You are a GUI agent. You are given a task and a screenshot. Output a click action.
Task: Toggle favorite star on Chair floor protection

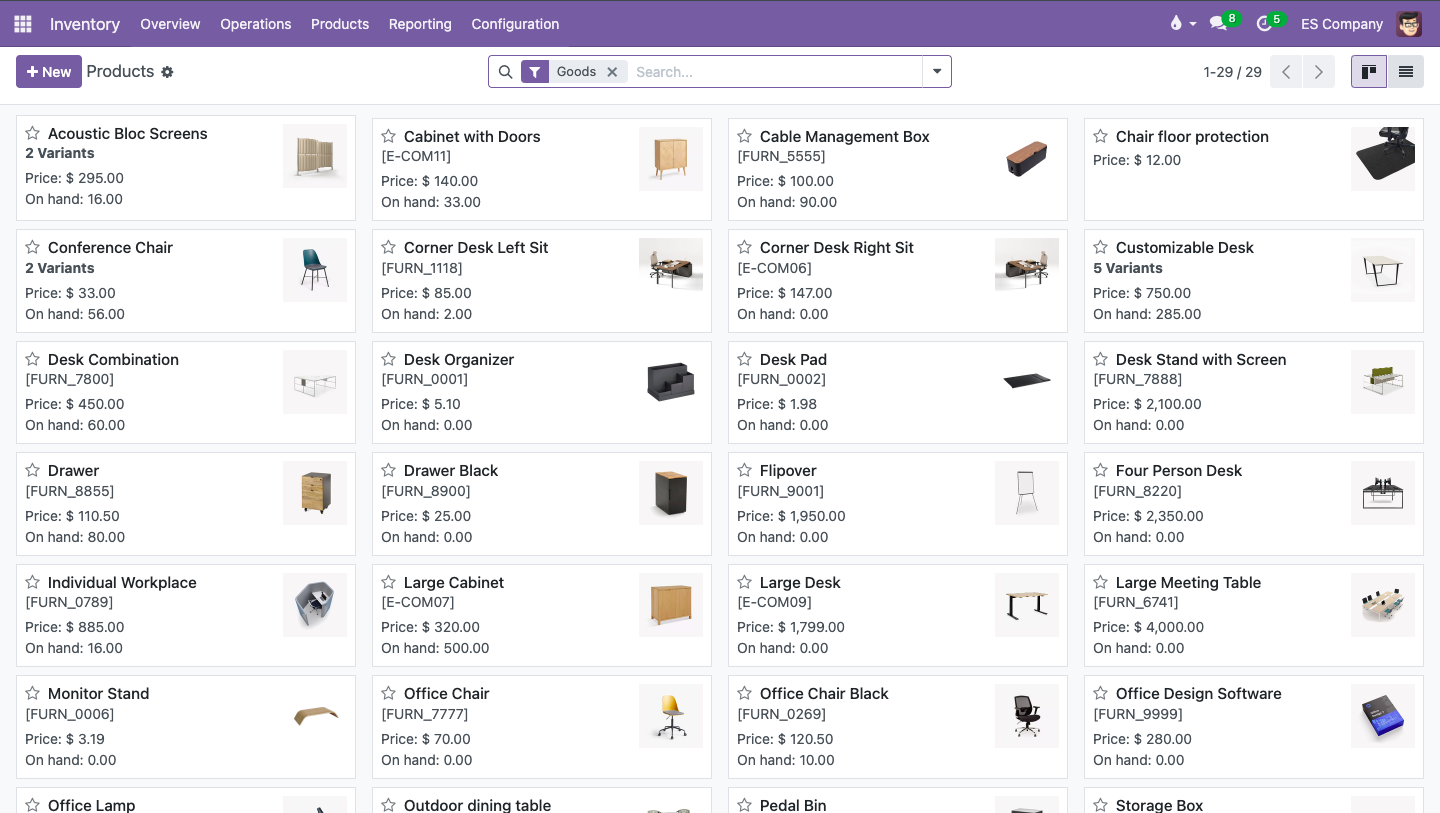1101,136
